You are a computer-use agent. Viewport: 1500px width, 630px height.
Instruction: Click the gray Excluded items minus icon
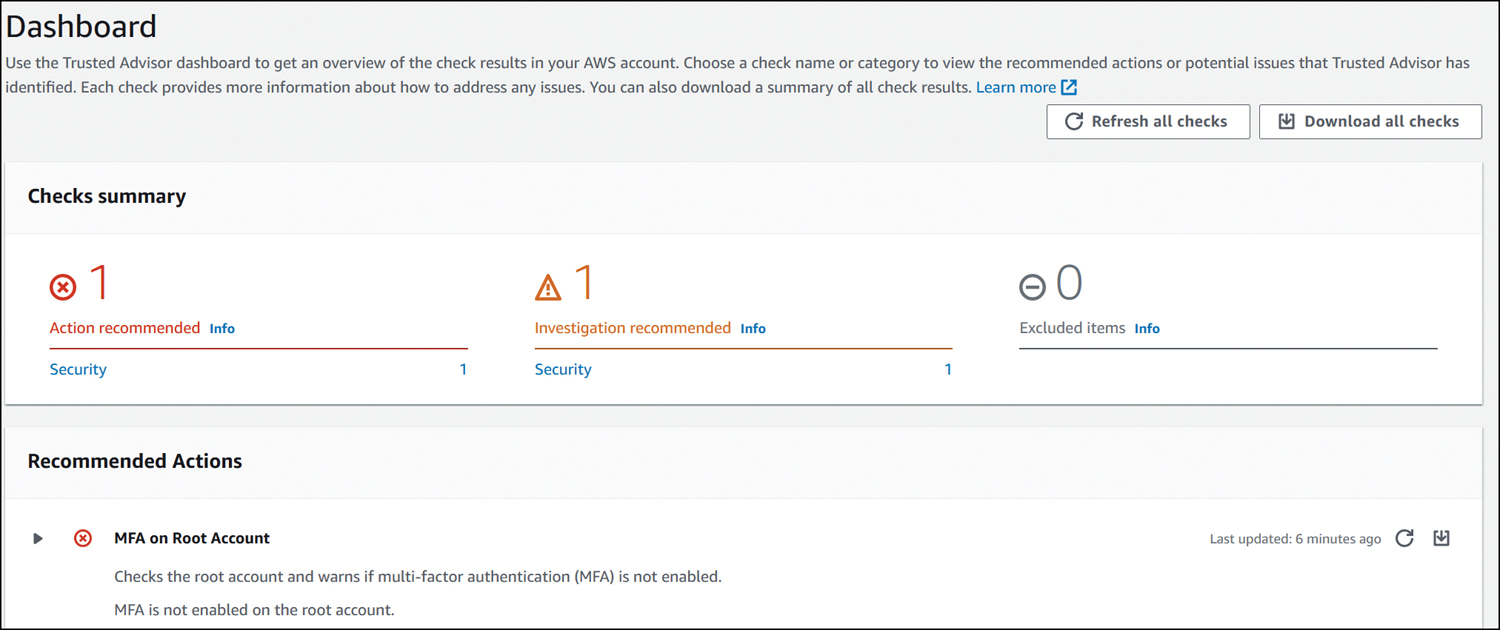click(1032, 288)
